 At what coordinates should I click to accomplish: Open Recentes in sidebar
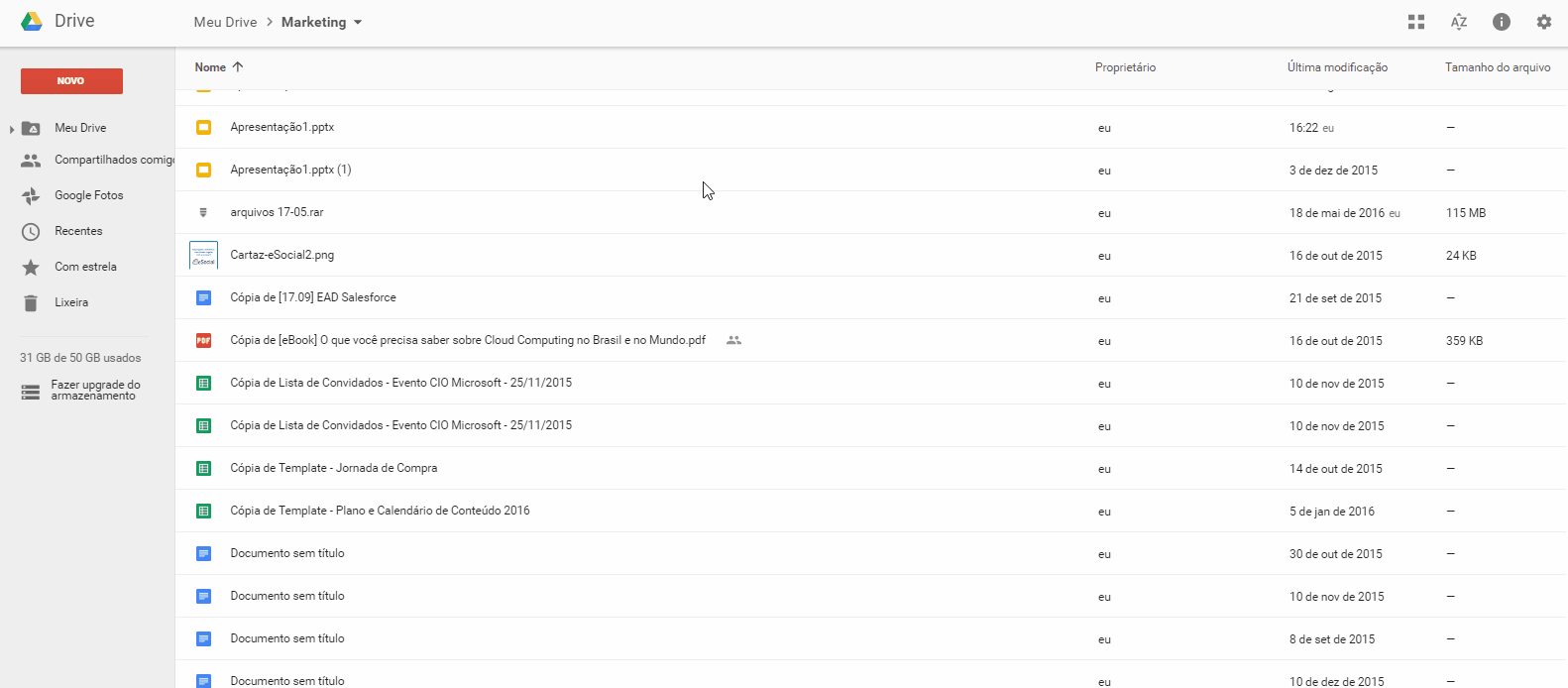point(78,231)
